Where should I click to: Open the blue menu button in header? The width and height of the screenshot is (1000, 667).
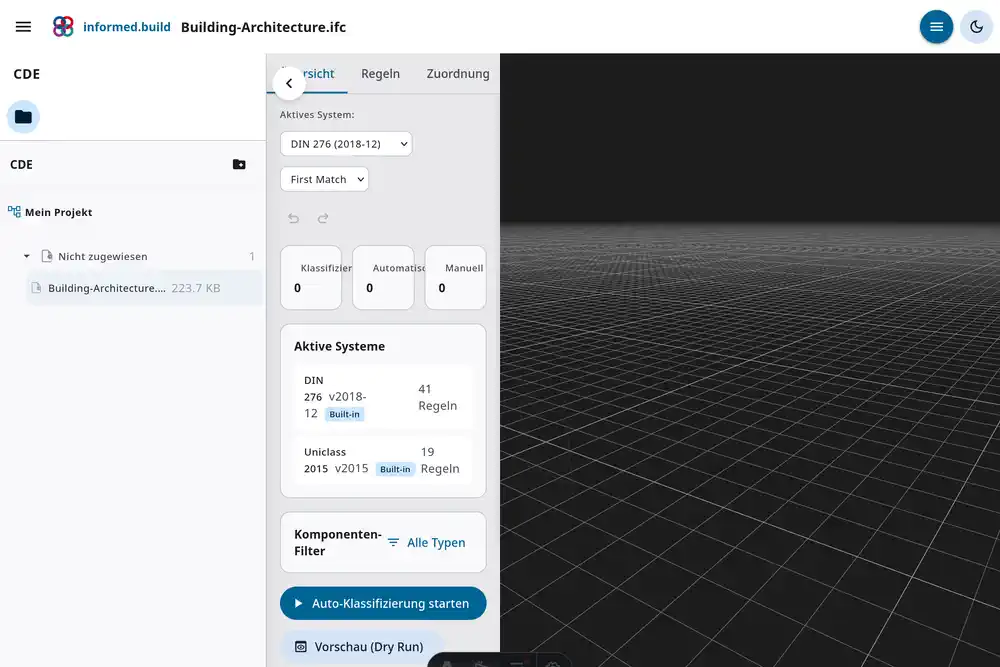936,27
